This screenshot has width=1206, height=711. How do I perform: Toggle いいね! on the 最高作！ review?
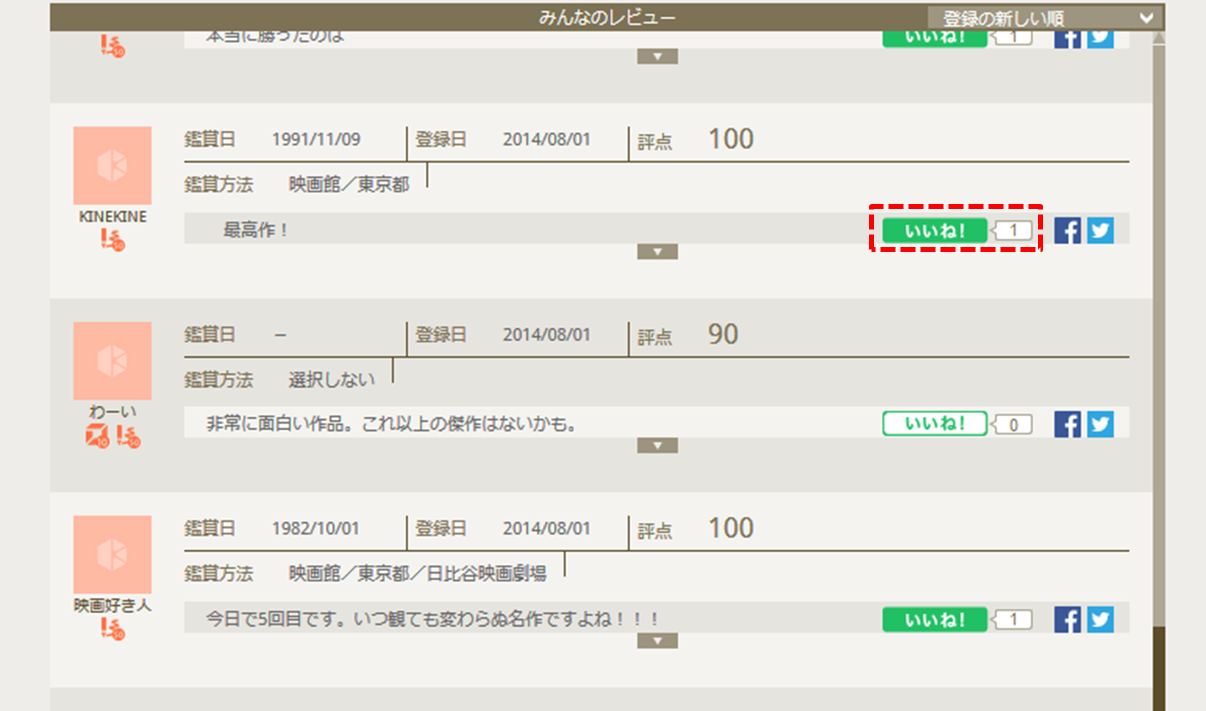tap(934, 231)
